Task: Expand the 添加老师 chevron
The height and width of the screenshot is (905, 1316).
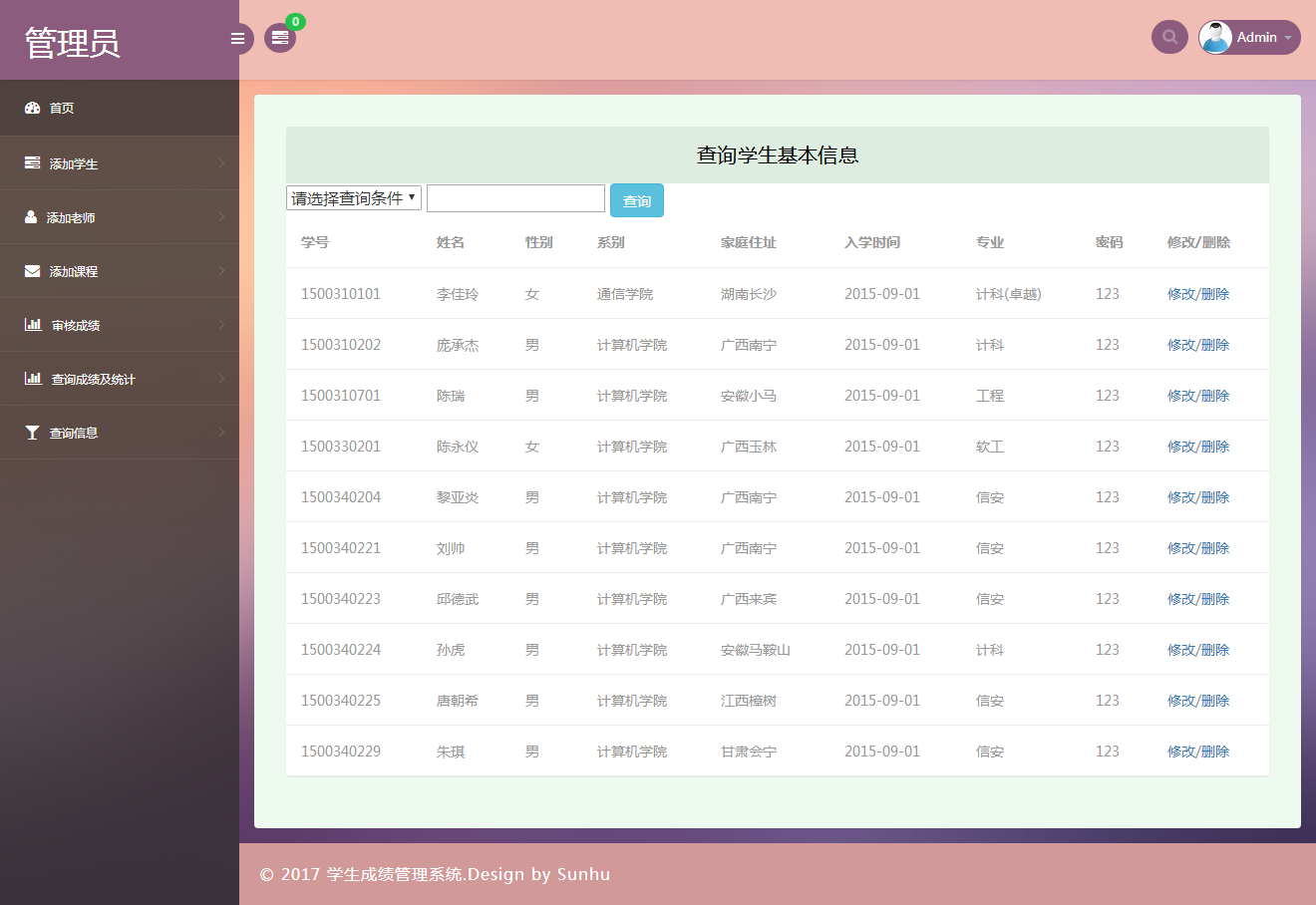Action: pos(221,217)
